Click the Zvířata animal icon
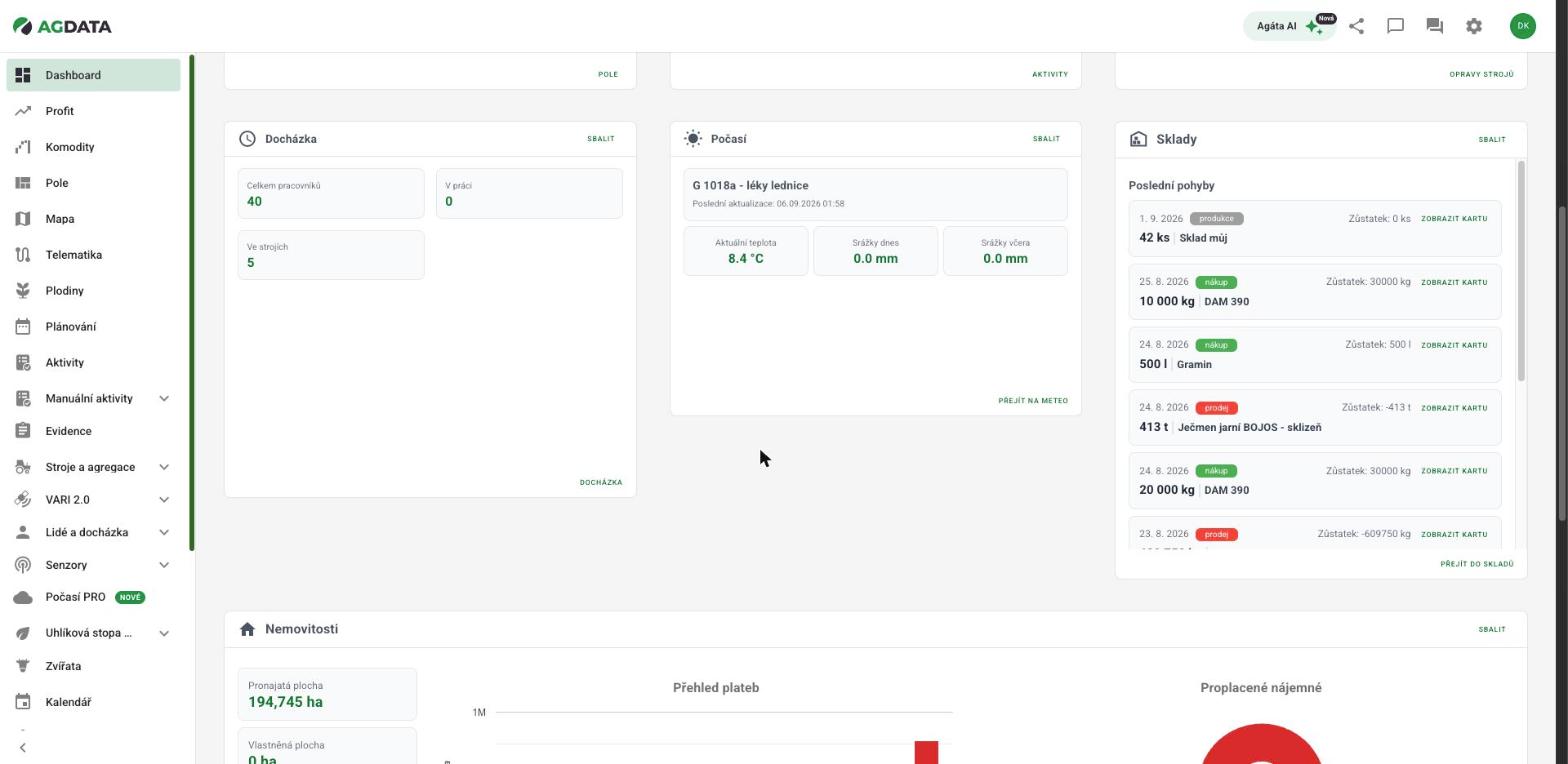Screen dimensions: 1568x764 click(23, 666)
